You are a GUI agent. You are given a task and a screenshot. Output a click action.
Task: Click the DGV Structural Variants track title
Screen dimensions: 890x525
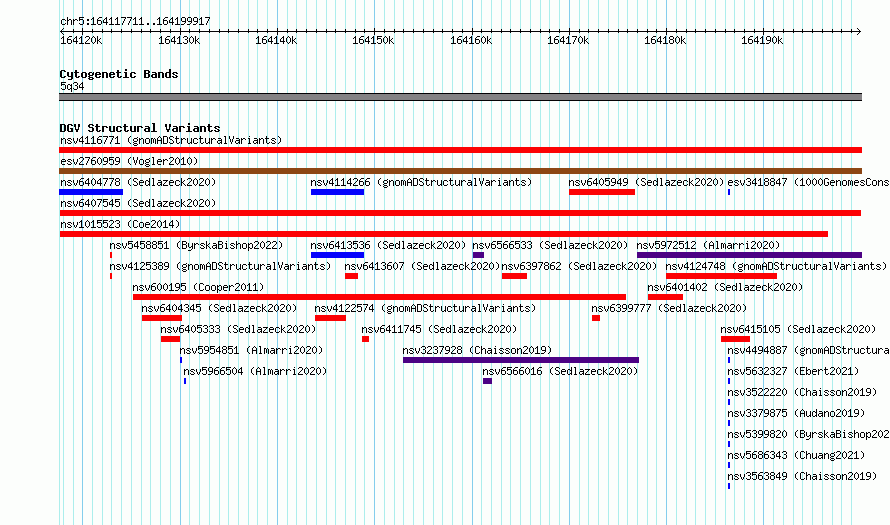tap(140, 128)
